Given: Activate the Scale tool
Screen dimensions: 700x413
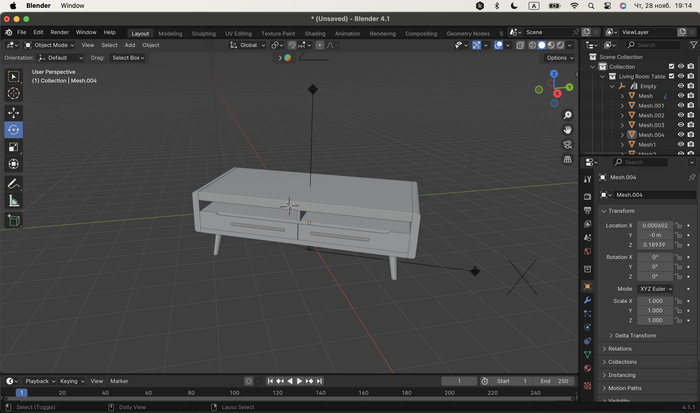Looking at the screenshot, I should [x=14, y=147].
